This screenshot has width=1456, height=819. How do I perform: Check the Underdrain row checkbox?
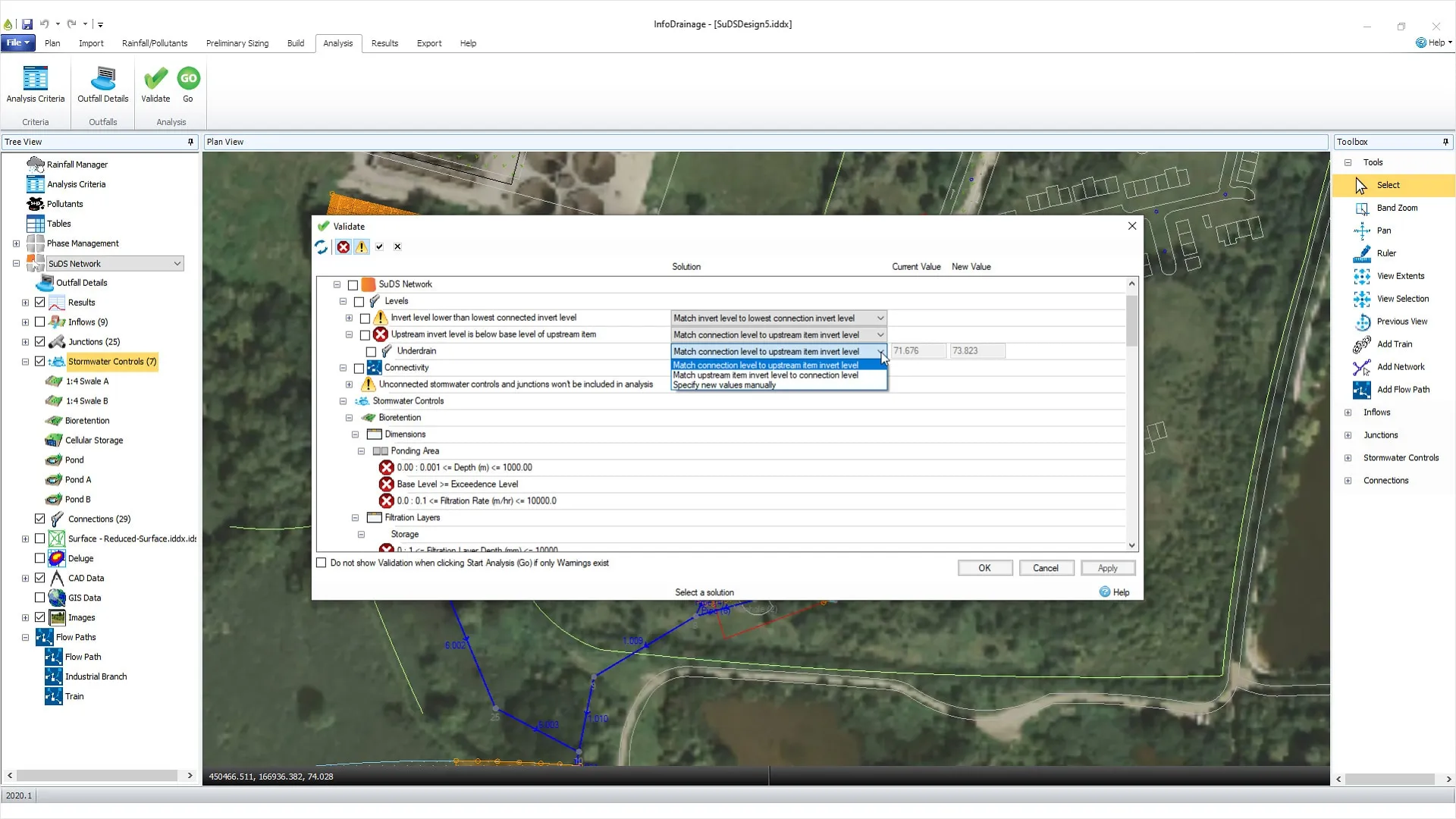[x=371, y=352]
